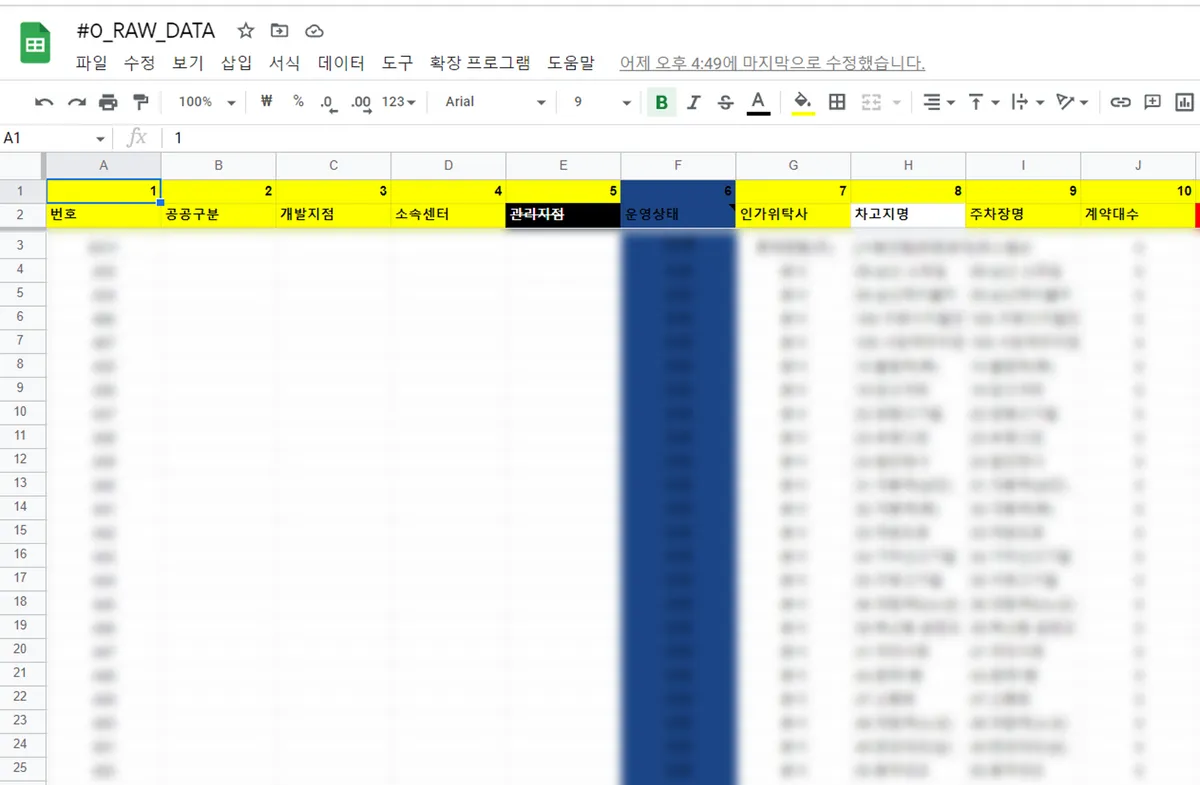This screenshot has height=785, width=1200.
Task: Insert a comment
Action: pyautogui.click(x=1153, y=102)
